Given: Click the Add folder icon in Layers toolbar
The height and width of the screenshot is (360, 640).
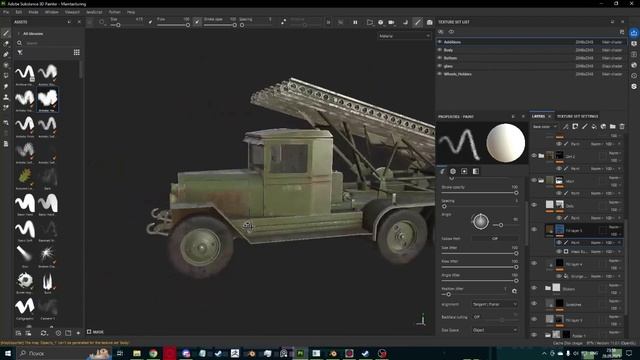Looking at the screenshot, I should (613, 127).
